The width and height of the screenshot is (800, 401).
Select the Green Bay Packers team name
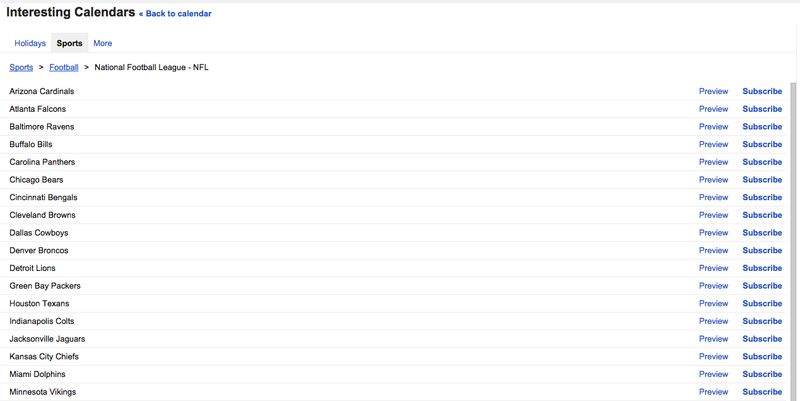point(45,286)
